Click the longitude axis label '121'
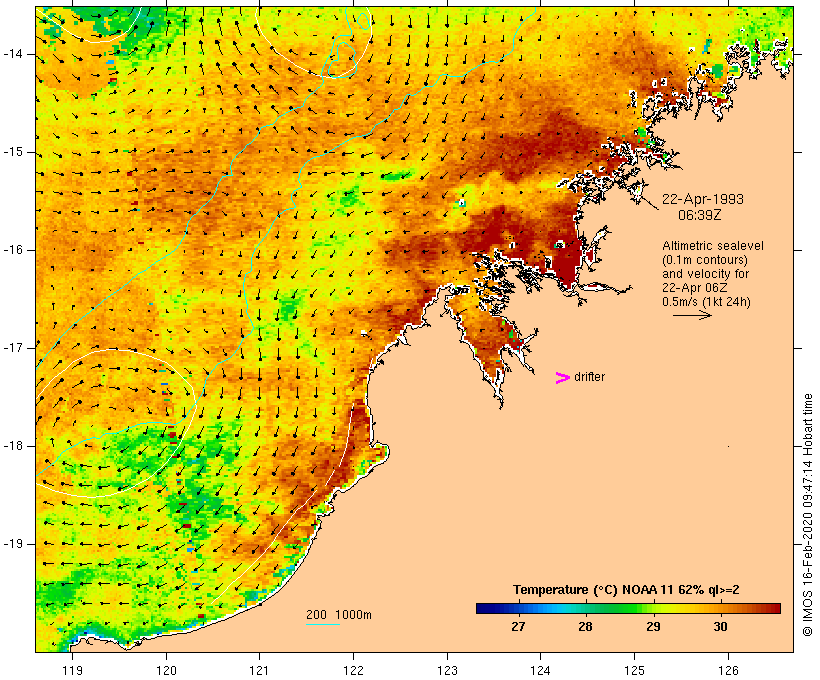 click(x=259, y=670)
